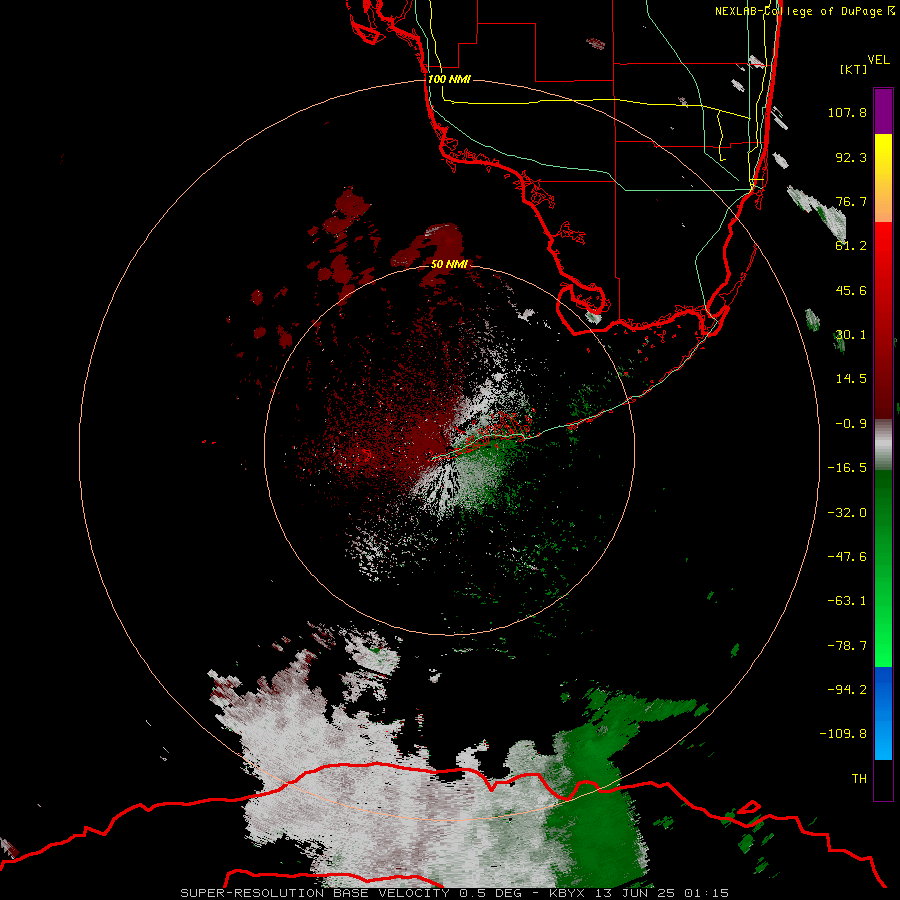
Task: Click the -78.7 velocity scale value
Action: click(x=847, y=646)
